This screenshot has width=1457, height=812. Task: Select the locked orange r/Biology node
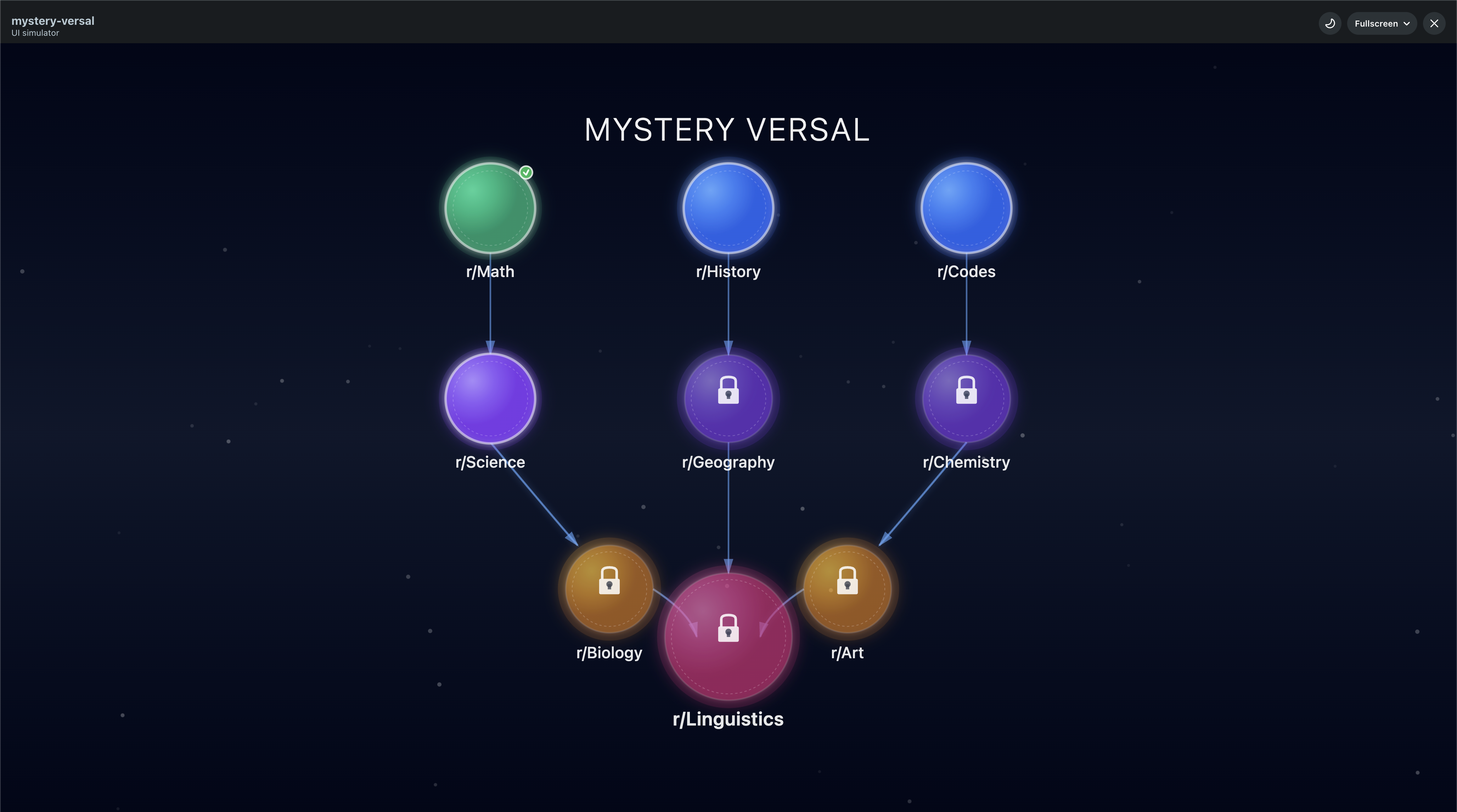coord(609,589)
